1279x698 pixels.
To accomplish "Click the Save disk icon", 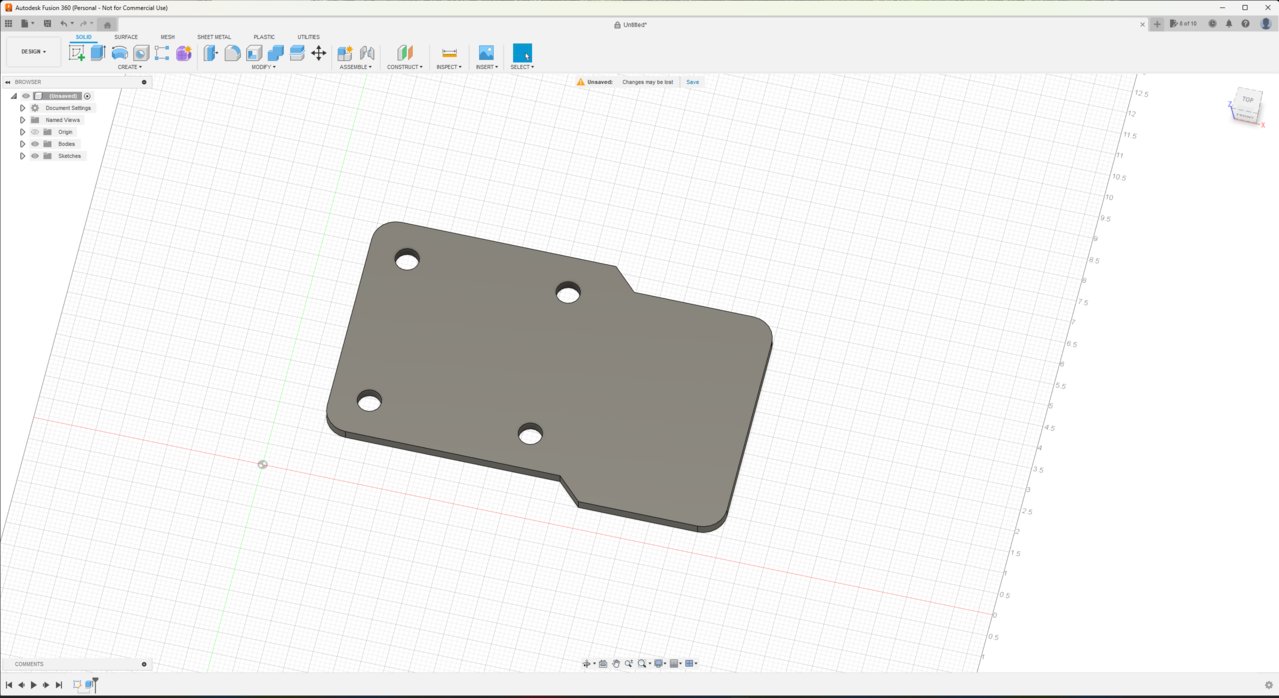I will pyautogui.click(x=47, y=23).
